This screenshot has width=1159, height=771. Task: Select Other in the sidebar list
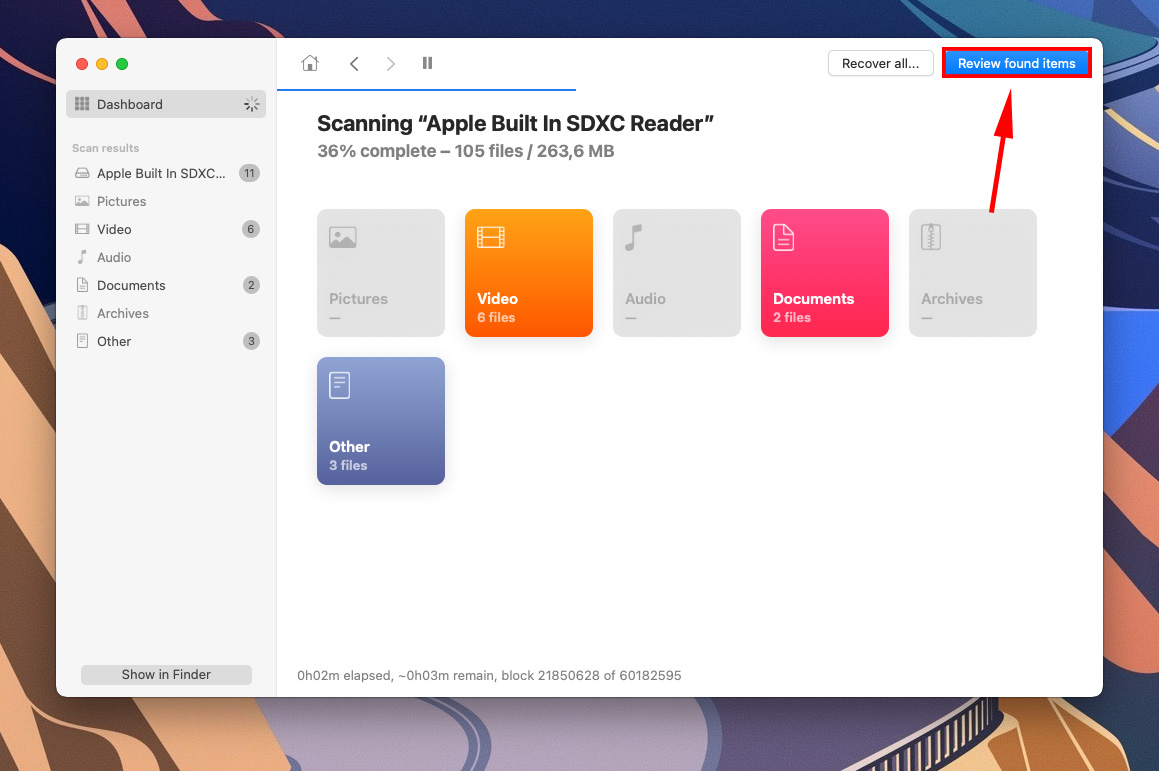point(114,341)
